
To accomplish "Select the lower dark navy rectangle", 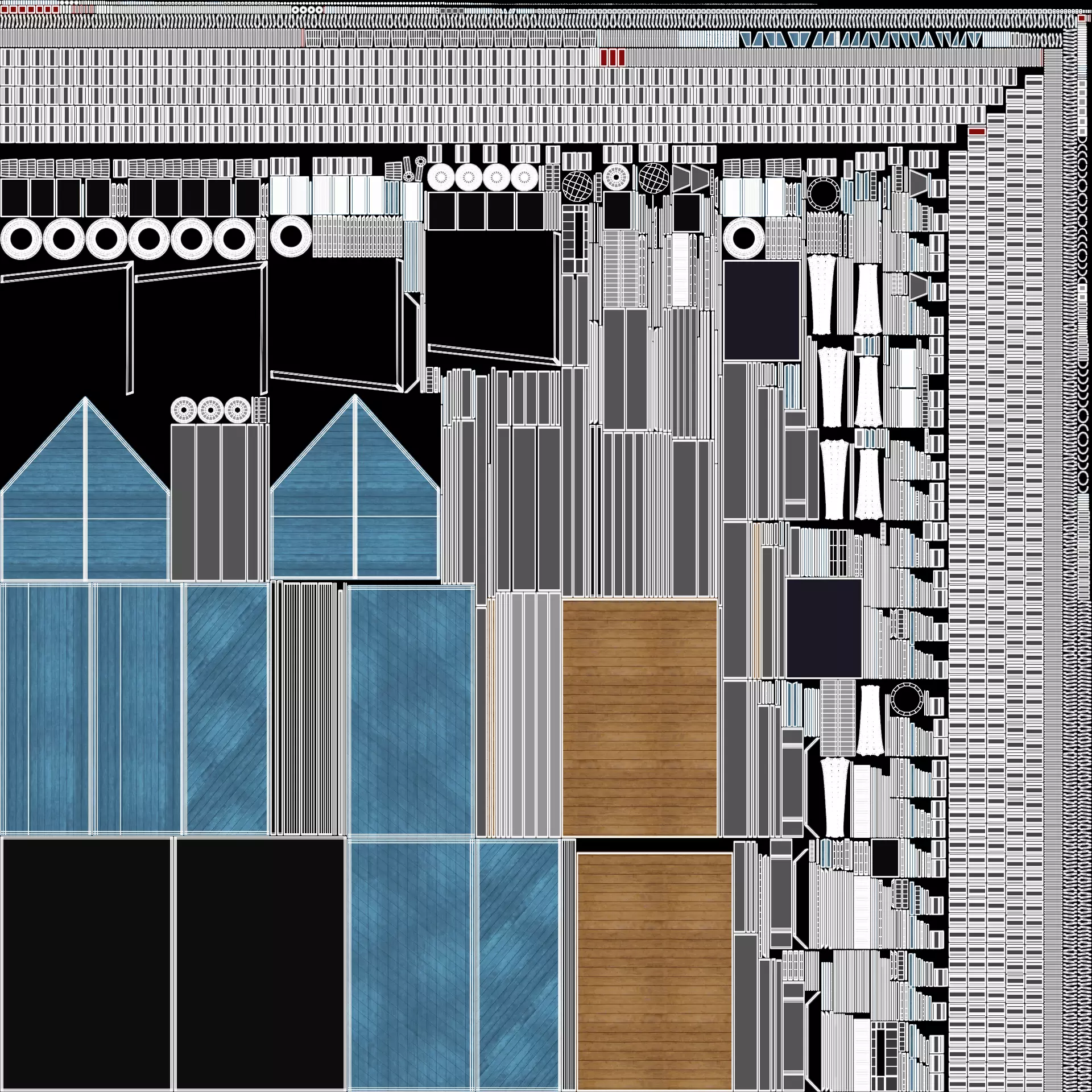I will (x=824, y=628).
